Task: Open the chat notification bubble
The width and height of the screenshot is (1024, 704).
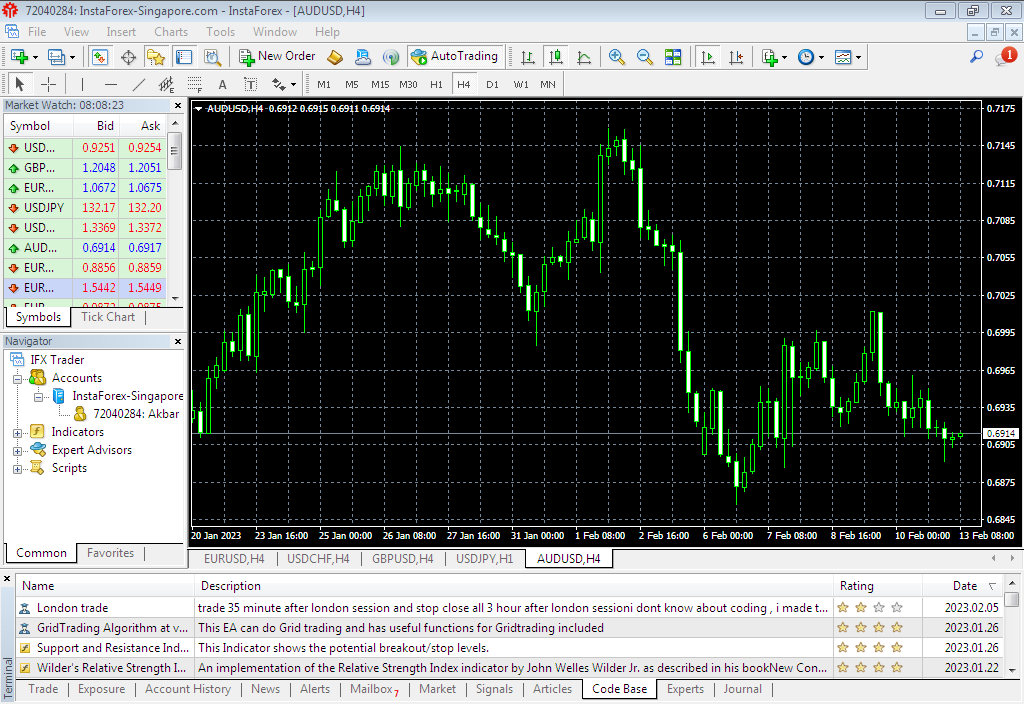Action: 1006,56
